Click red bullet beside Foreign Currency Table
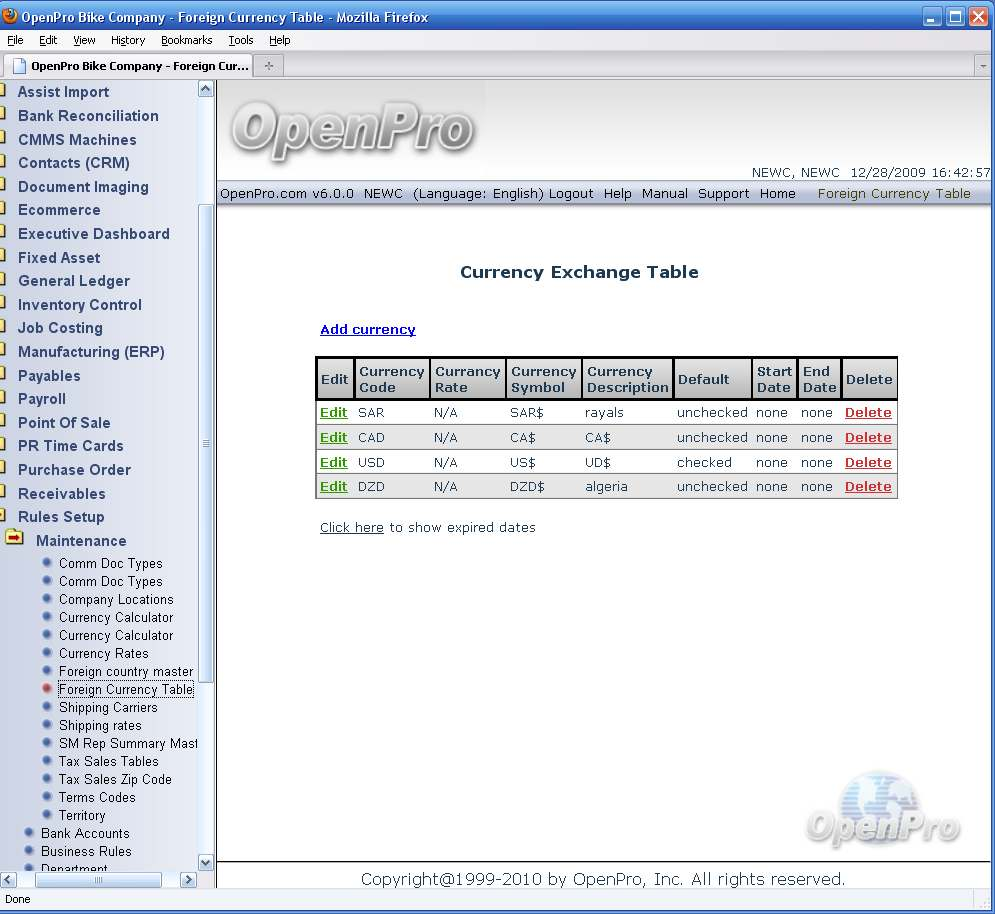This screenshot has width=995, height=914. [x=47, y=689]
